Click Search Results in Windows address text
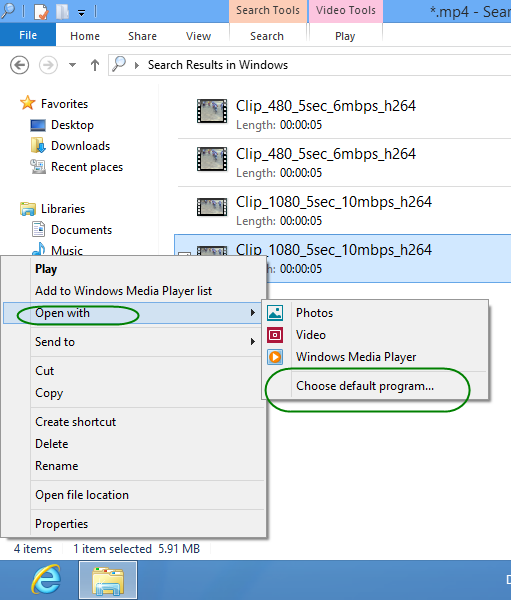 point(218,65)
